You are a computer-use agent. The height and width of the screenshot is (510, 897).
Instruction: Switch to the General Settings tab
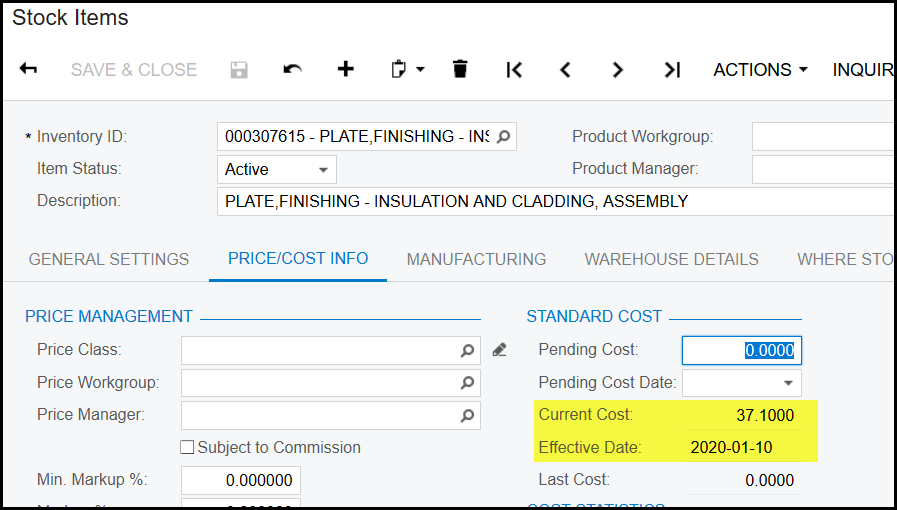[109, 259]
